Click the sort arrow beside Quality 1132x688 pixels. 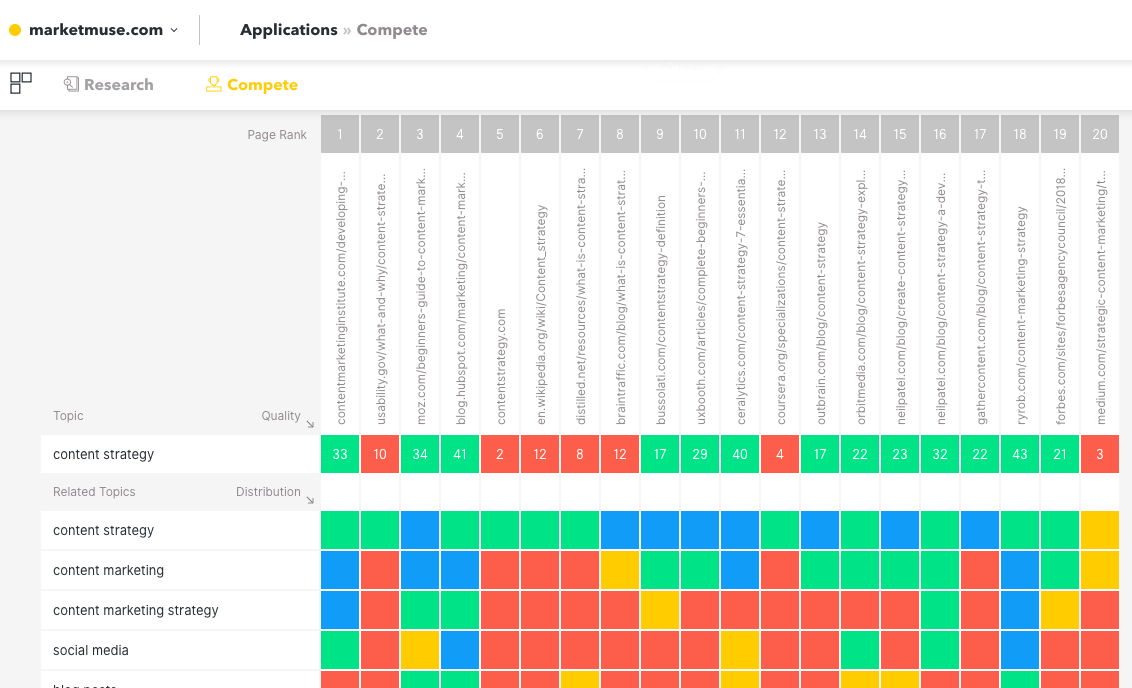(310, 424)
